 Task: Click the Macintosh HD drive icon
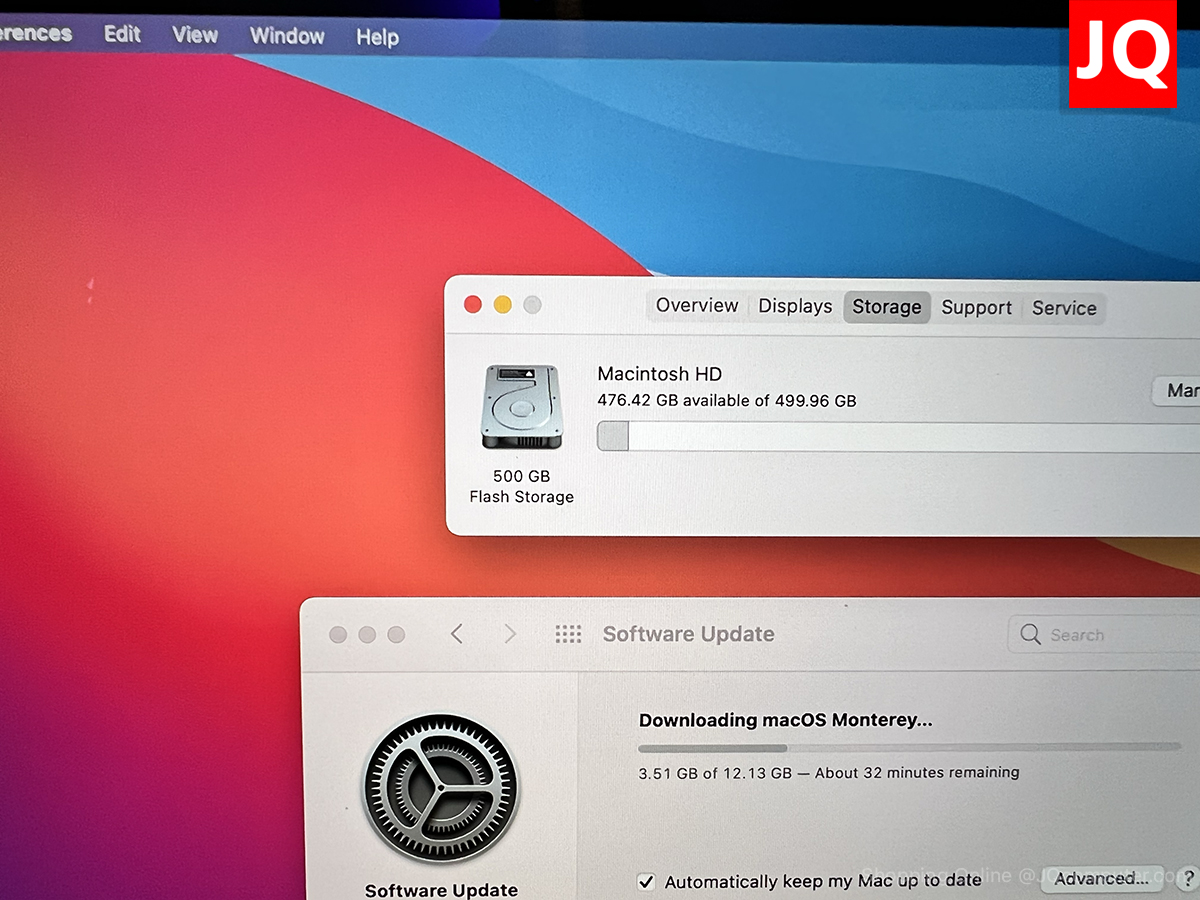[x=521, y=407]
